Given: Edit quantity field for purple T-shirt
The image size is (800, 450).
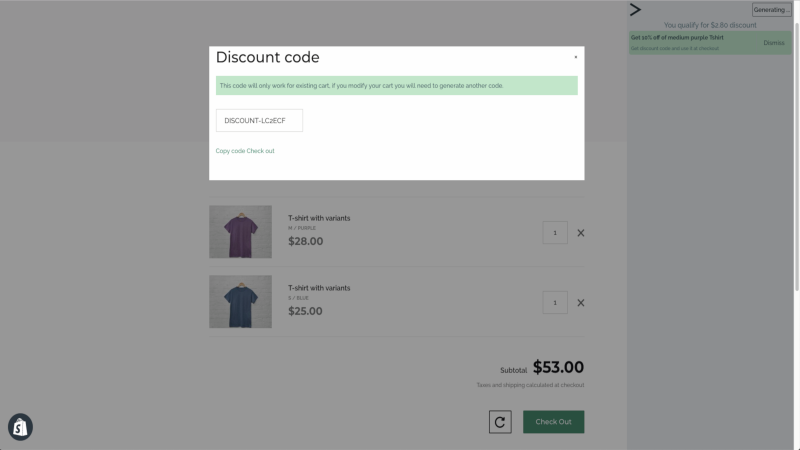Looking at the screenshot, I should tap(555, 233).
